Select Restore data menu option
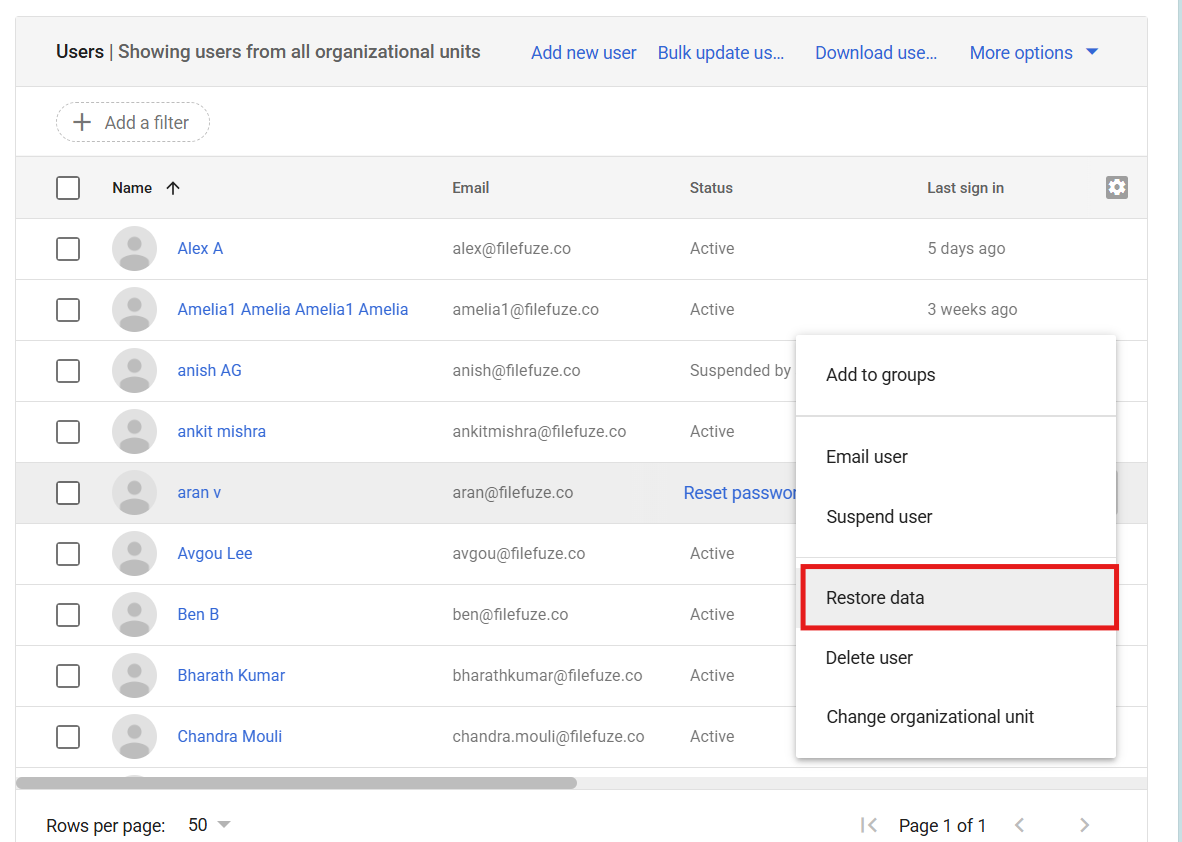The image size is (1182, 842). (959, 597)
